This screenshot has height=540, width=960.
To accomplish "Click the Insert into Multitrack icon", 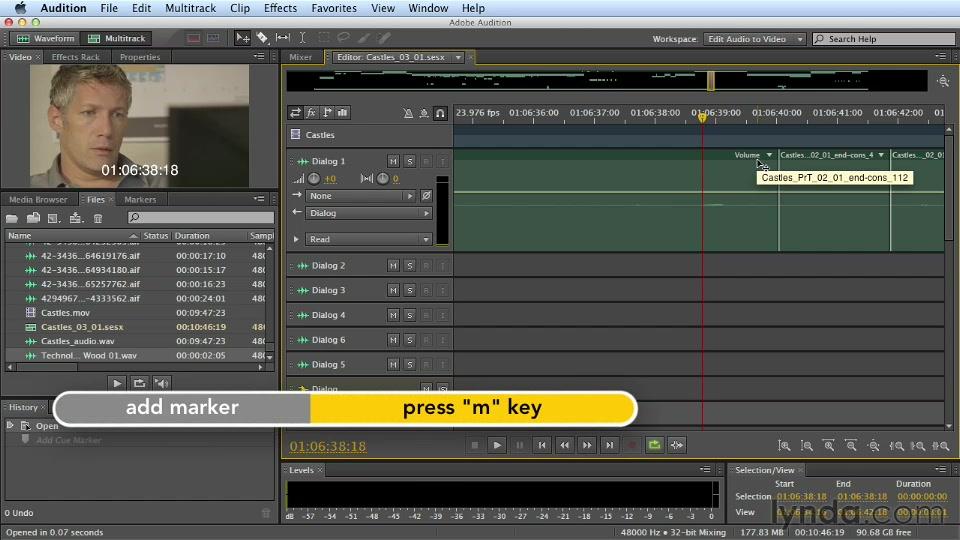I will click(x=75, y=218).
